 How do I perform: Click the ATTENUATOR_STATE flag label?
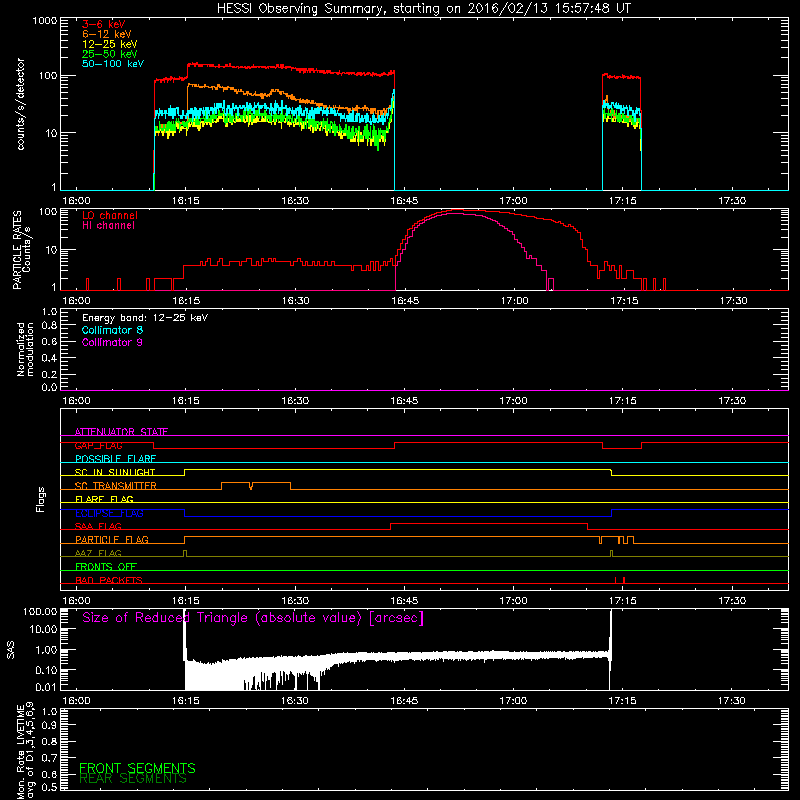tap(121, 432)
